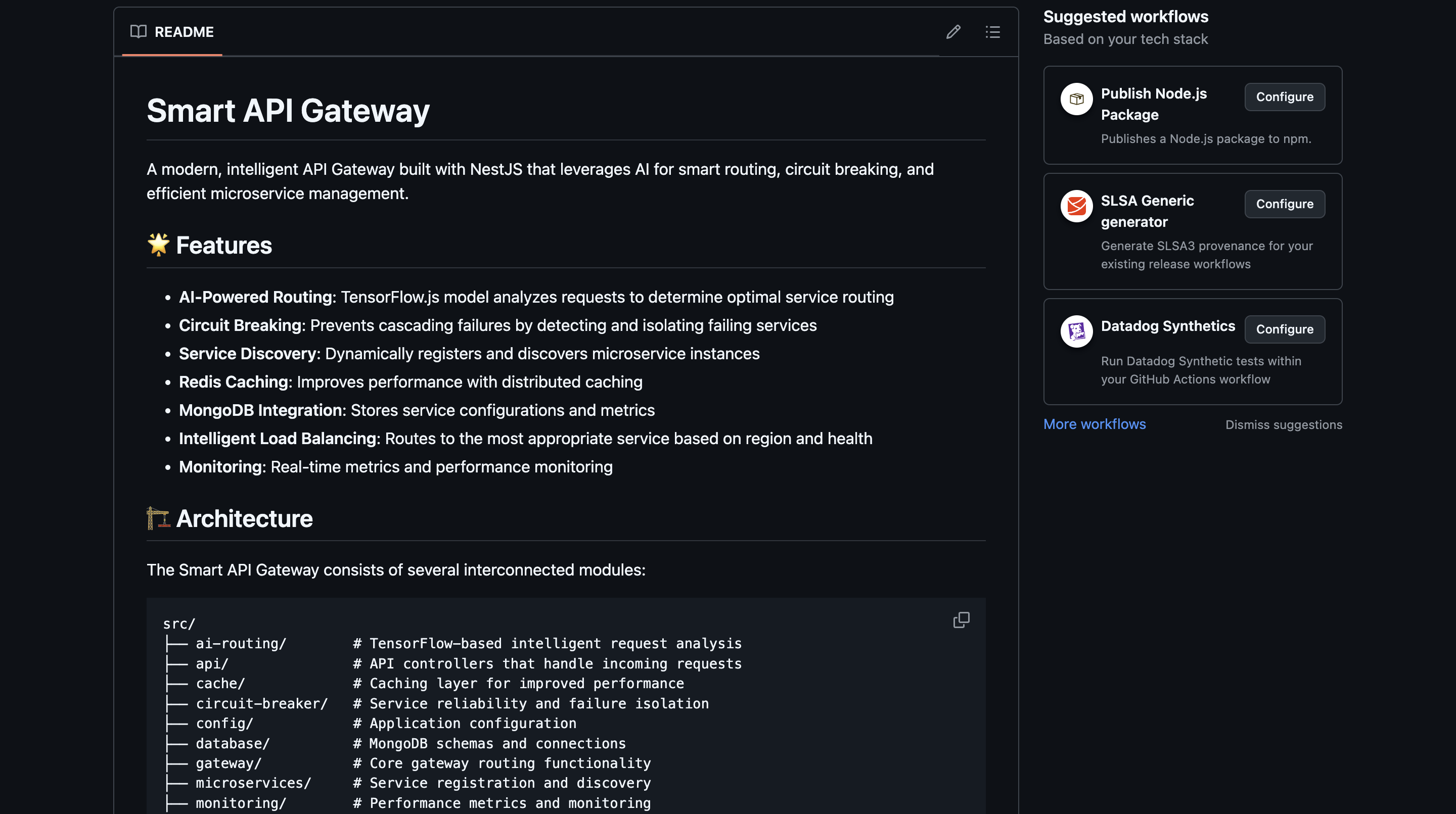The height and width of the screenshot is (814, 1456).
Task: Click SLSA Generic generator title
Action: [1147, 211]
